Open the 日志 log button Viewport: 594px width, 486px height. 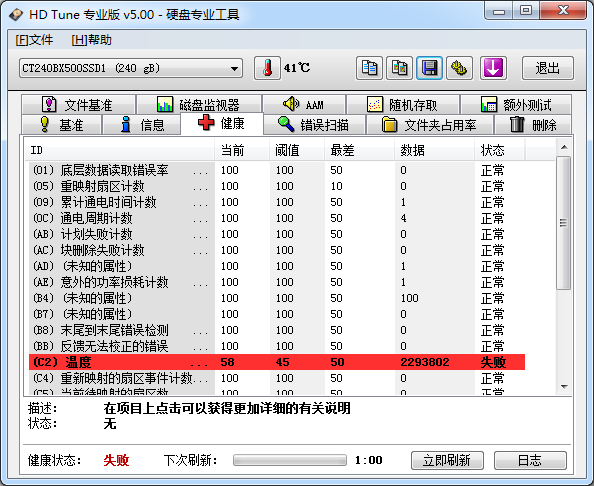[x=530, y=460]
